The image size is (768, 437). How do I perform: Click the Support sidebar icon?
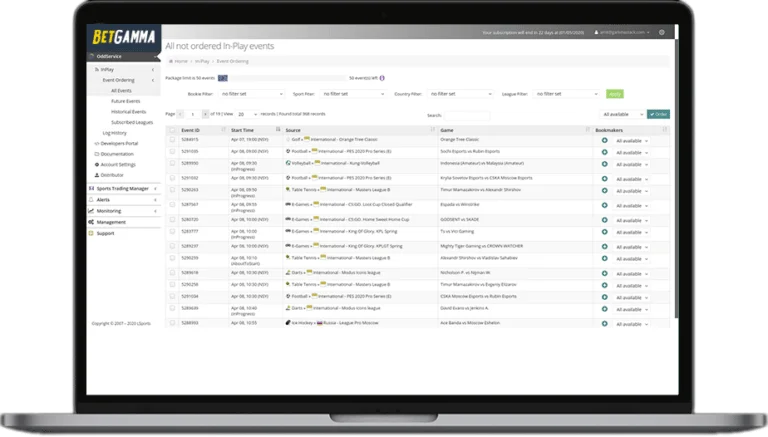[91, 233]
